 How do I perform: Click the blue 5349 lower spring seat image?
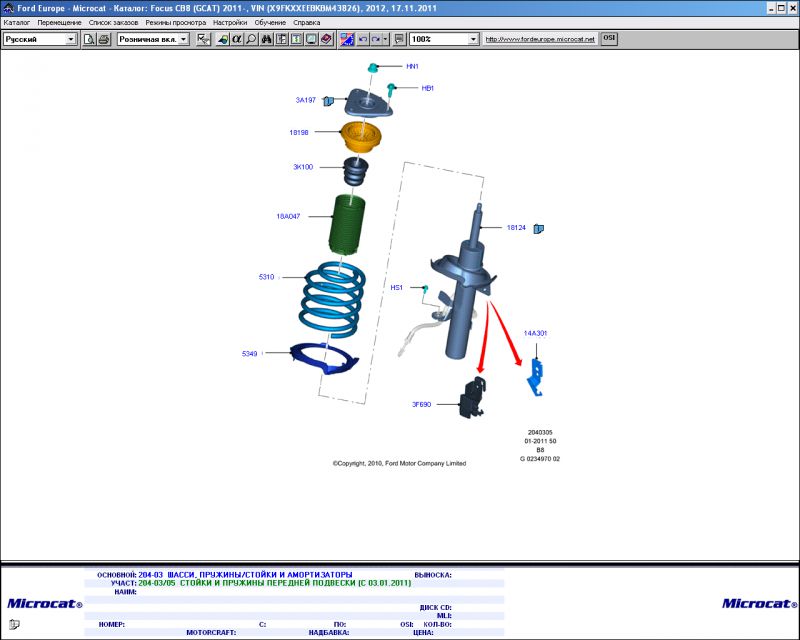click(x=324, y=358)
